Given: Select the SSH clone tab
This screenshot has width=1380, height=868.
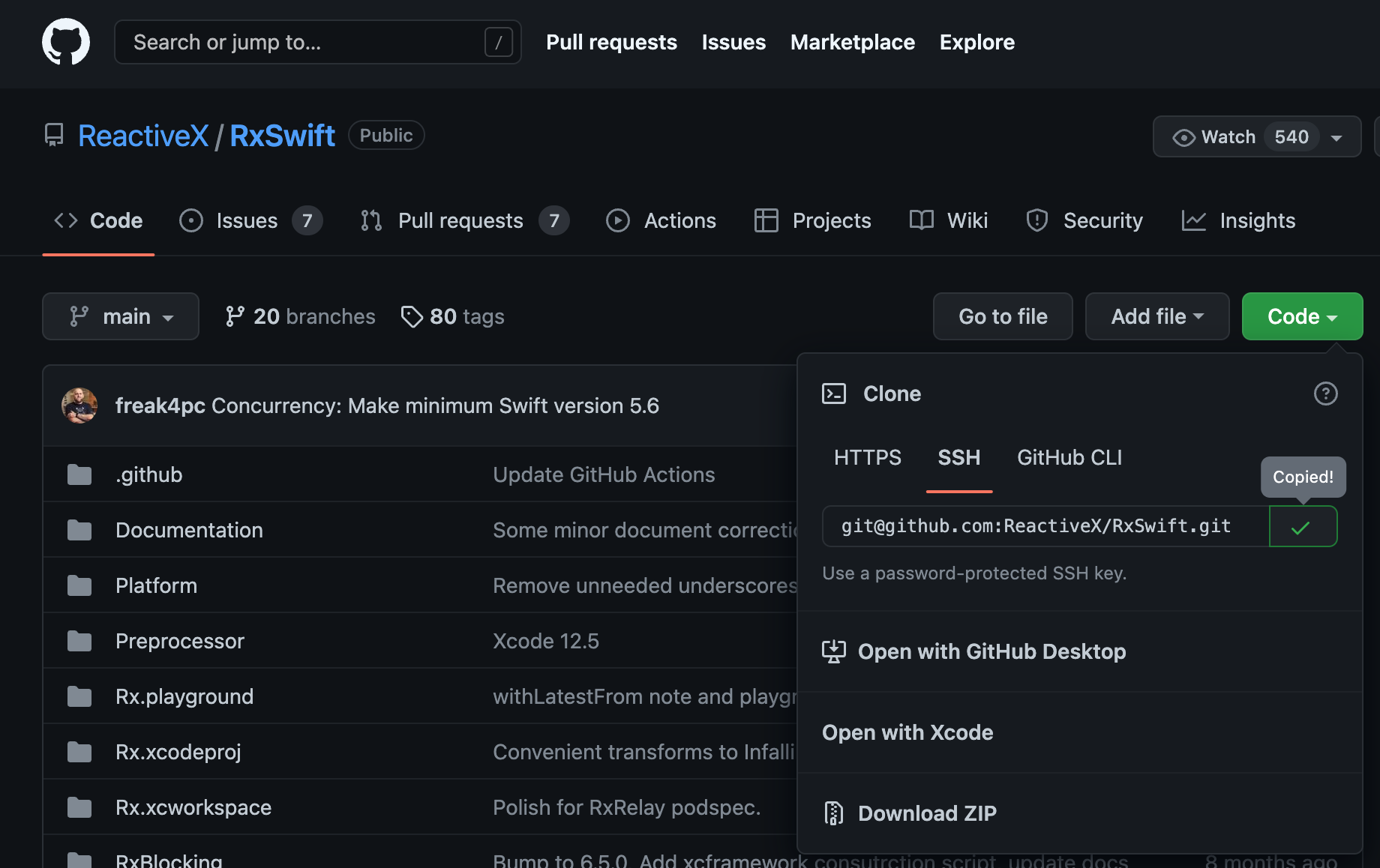Looking at the screenshot, I should [959, 457].
